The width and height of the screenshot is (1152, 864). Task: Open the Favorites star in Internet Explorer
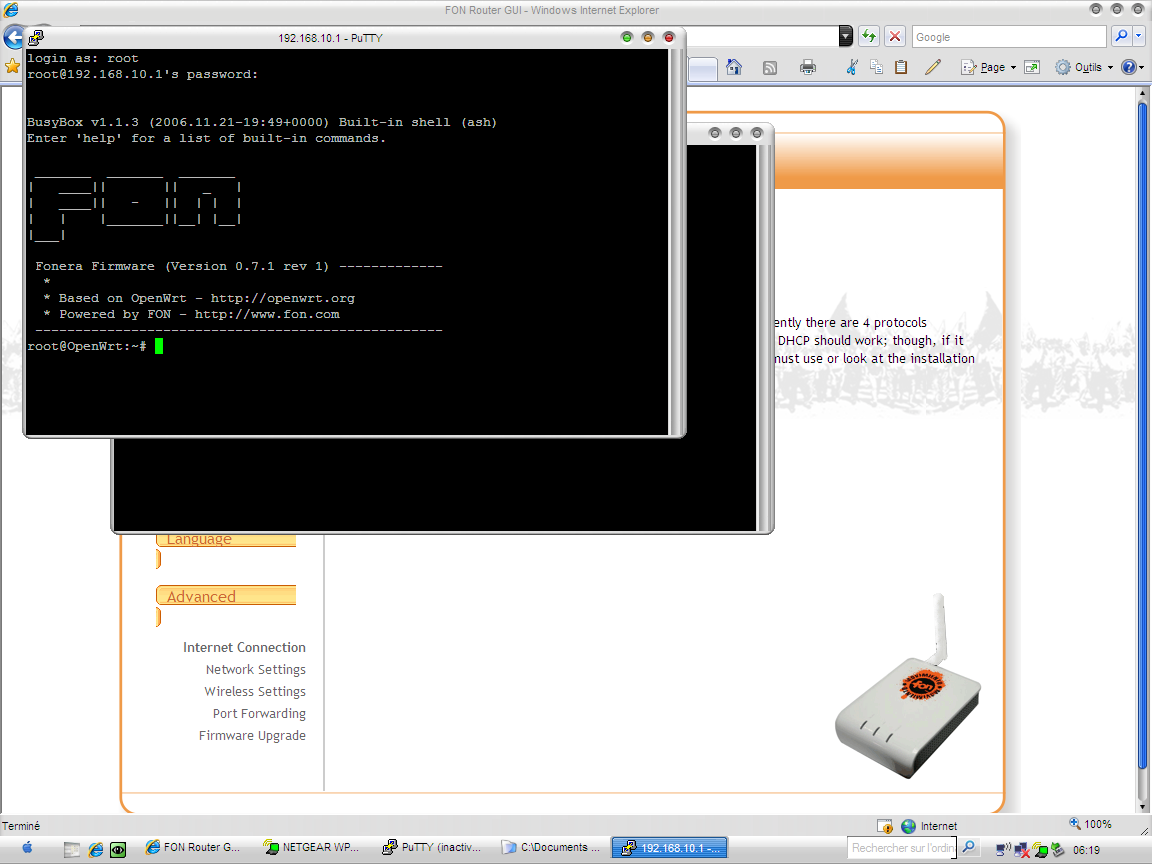click(x=12, y=67)
